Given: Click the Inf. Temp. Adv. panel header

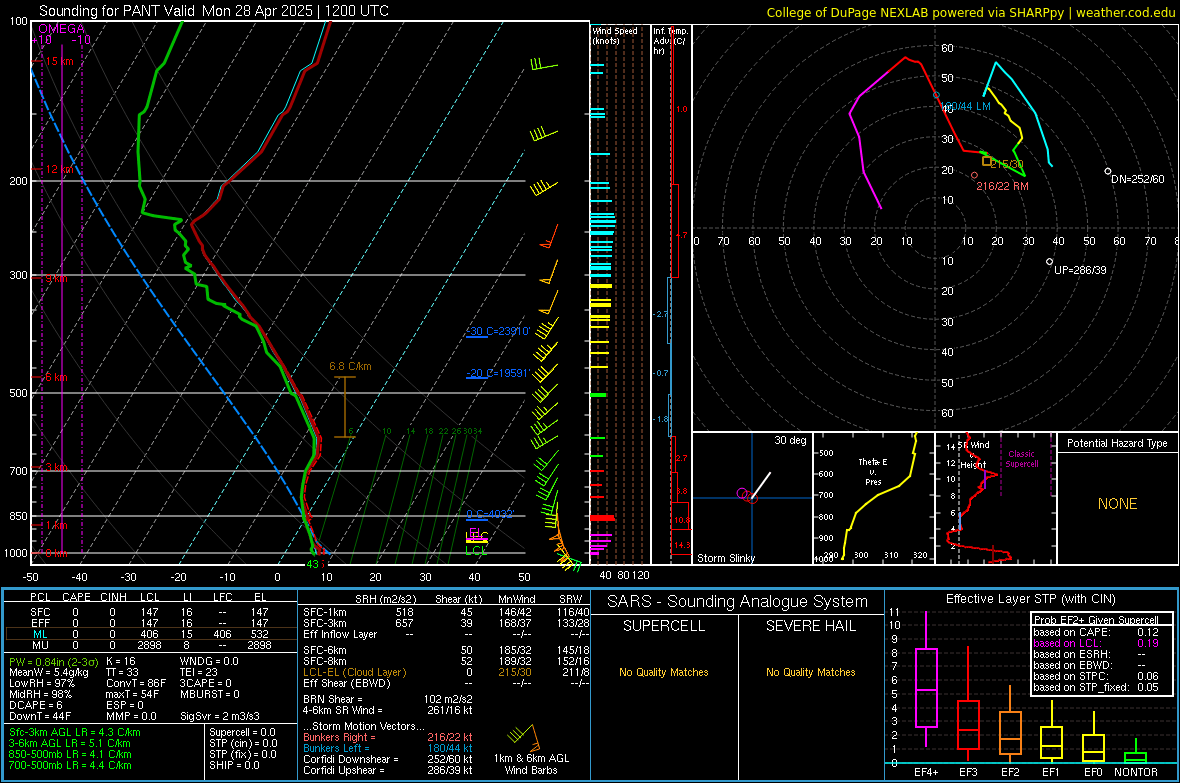Looking at the screenshot, I should click(x=670, y=41).
